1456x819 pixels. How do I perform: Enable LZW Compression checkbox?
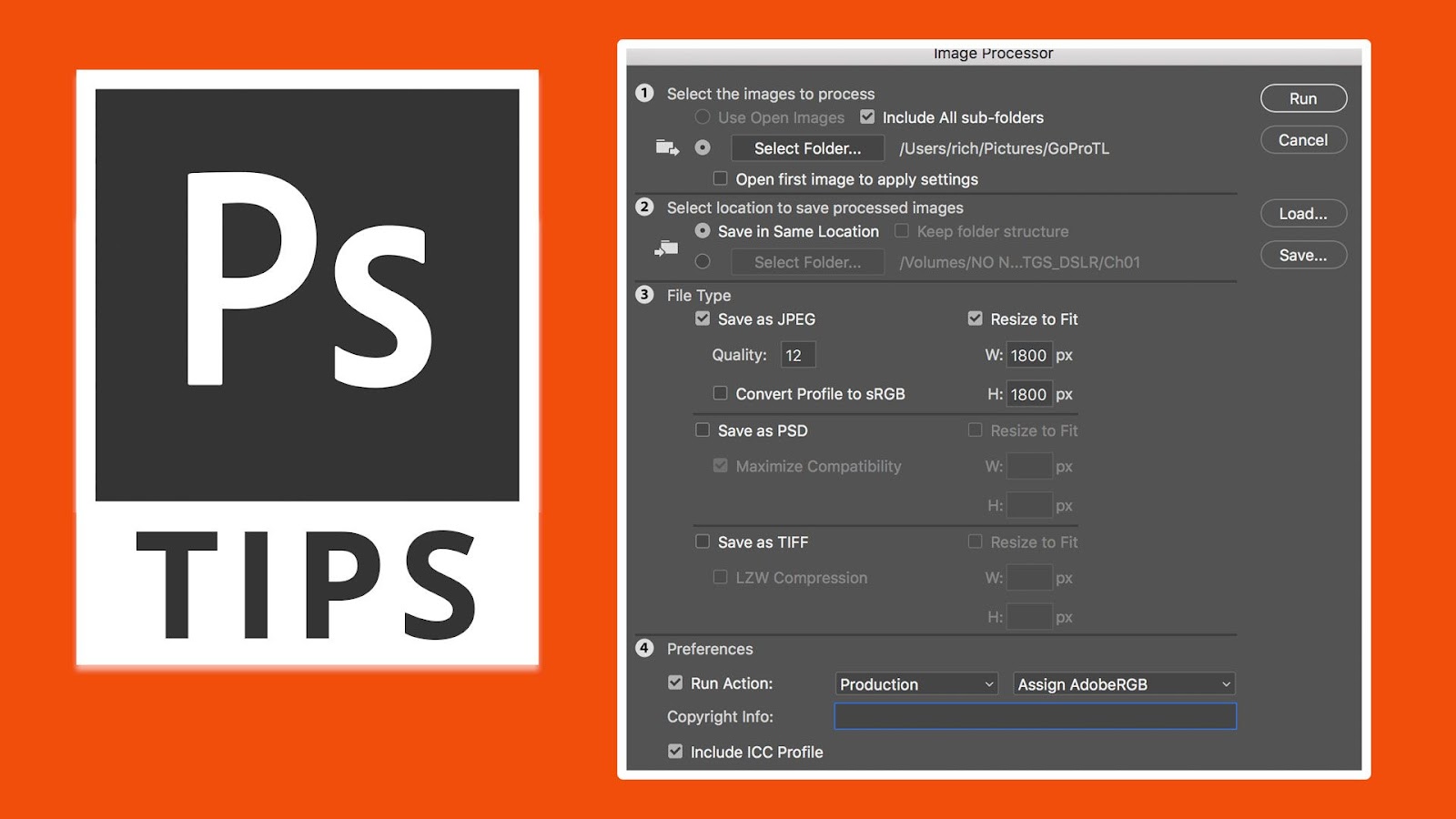point(721,577)
